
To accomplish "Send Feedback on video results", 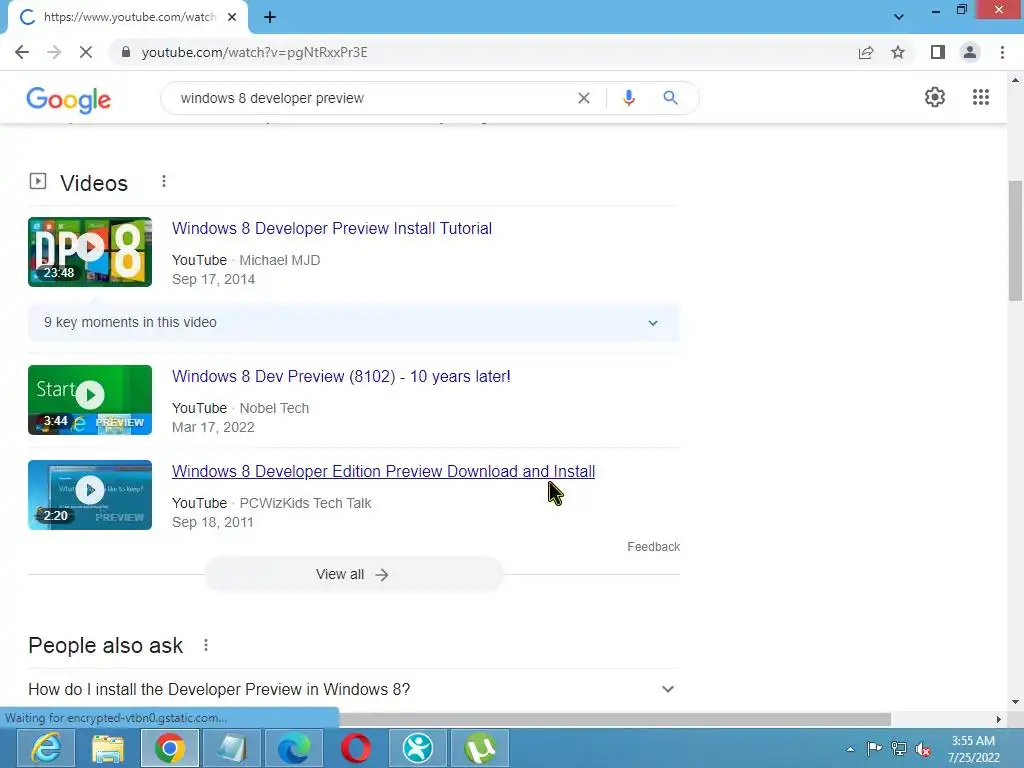I will (x=653, y=547).
